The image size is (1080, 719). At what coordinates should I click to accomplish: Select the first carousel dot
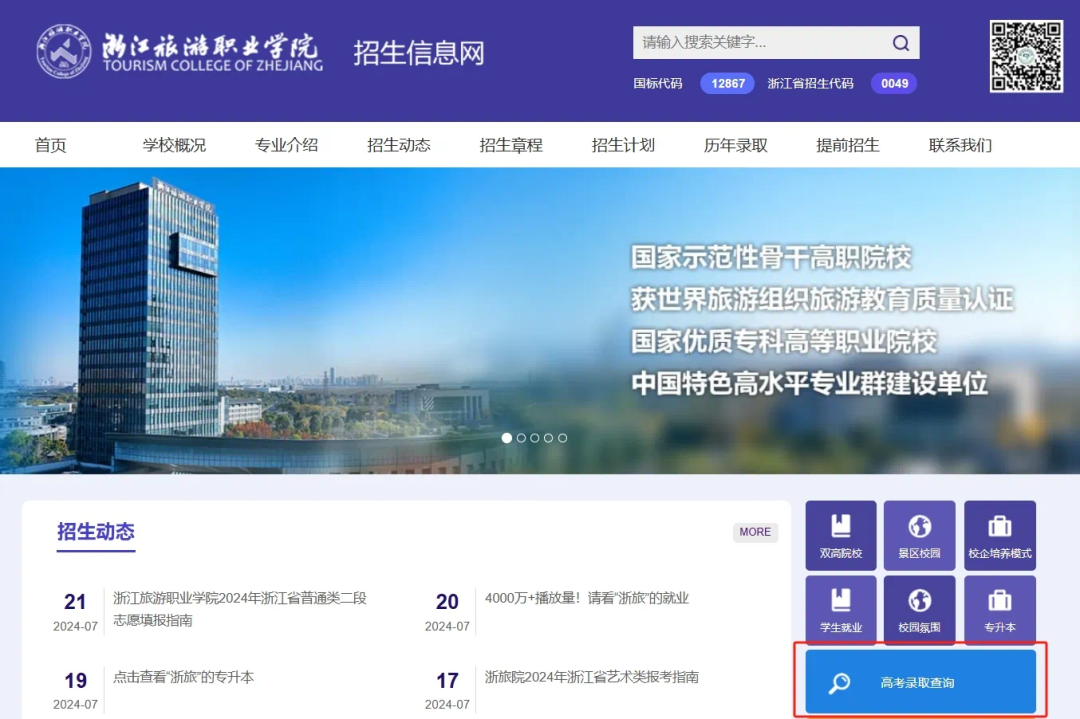507,438
